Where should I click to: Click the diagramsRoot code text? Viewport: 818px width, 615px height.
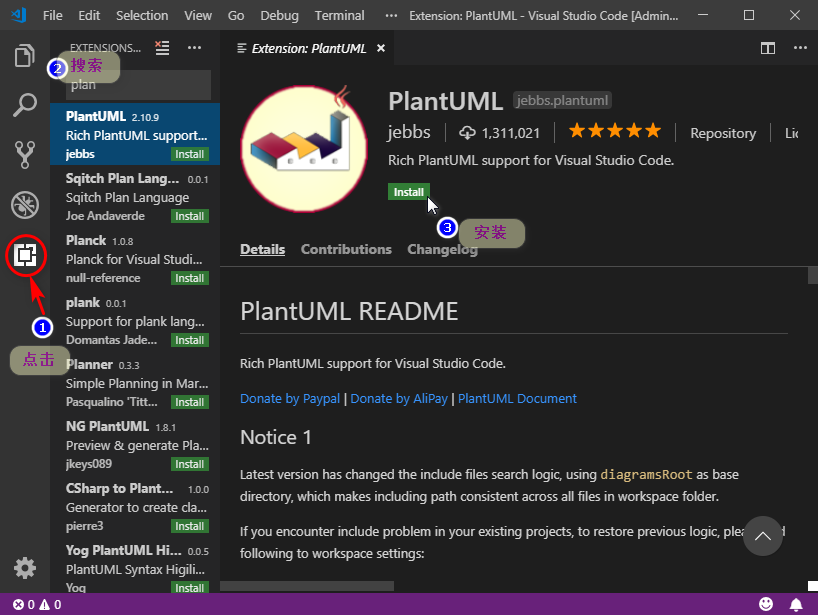coord(646,475)
